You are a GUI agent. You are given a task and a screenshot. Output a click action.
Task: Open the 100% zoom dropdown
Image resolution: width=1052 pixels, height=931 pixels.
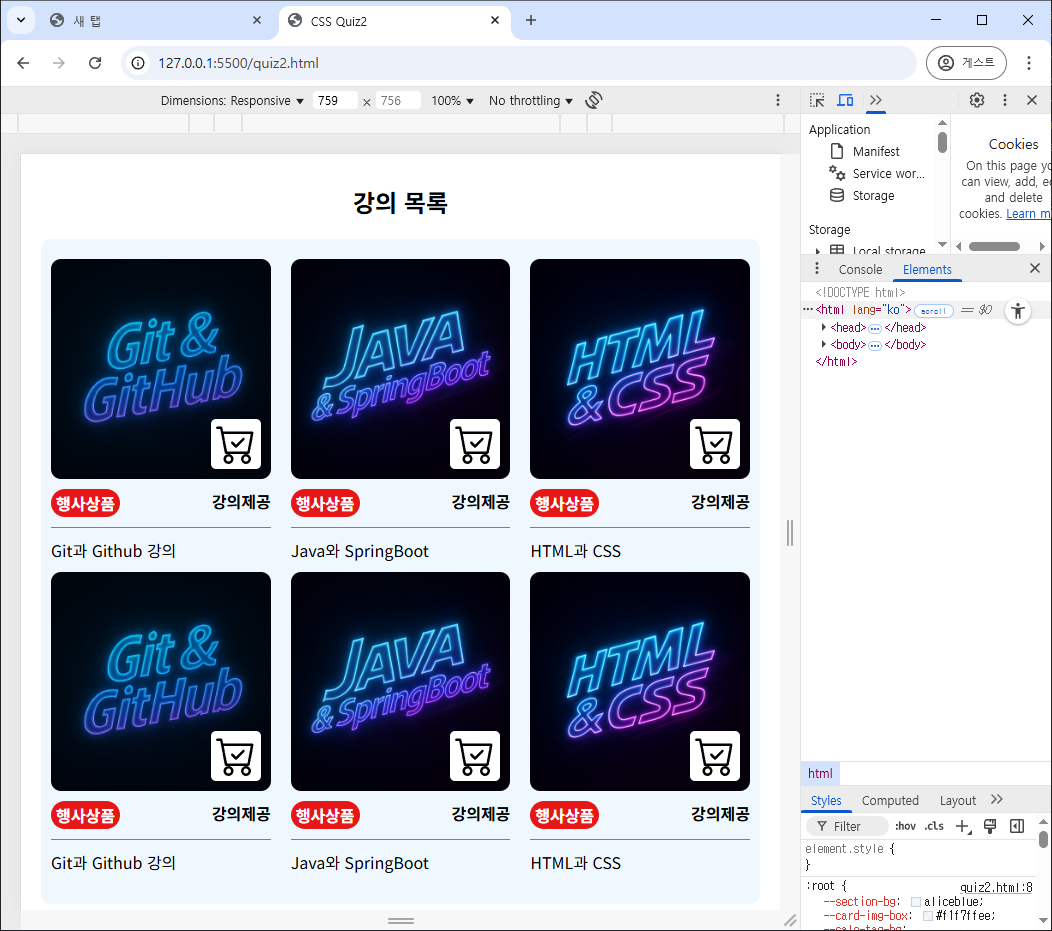point(452,101)
